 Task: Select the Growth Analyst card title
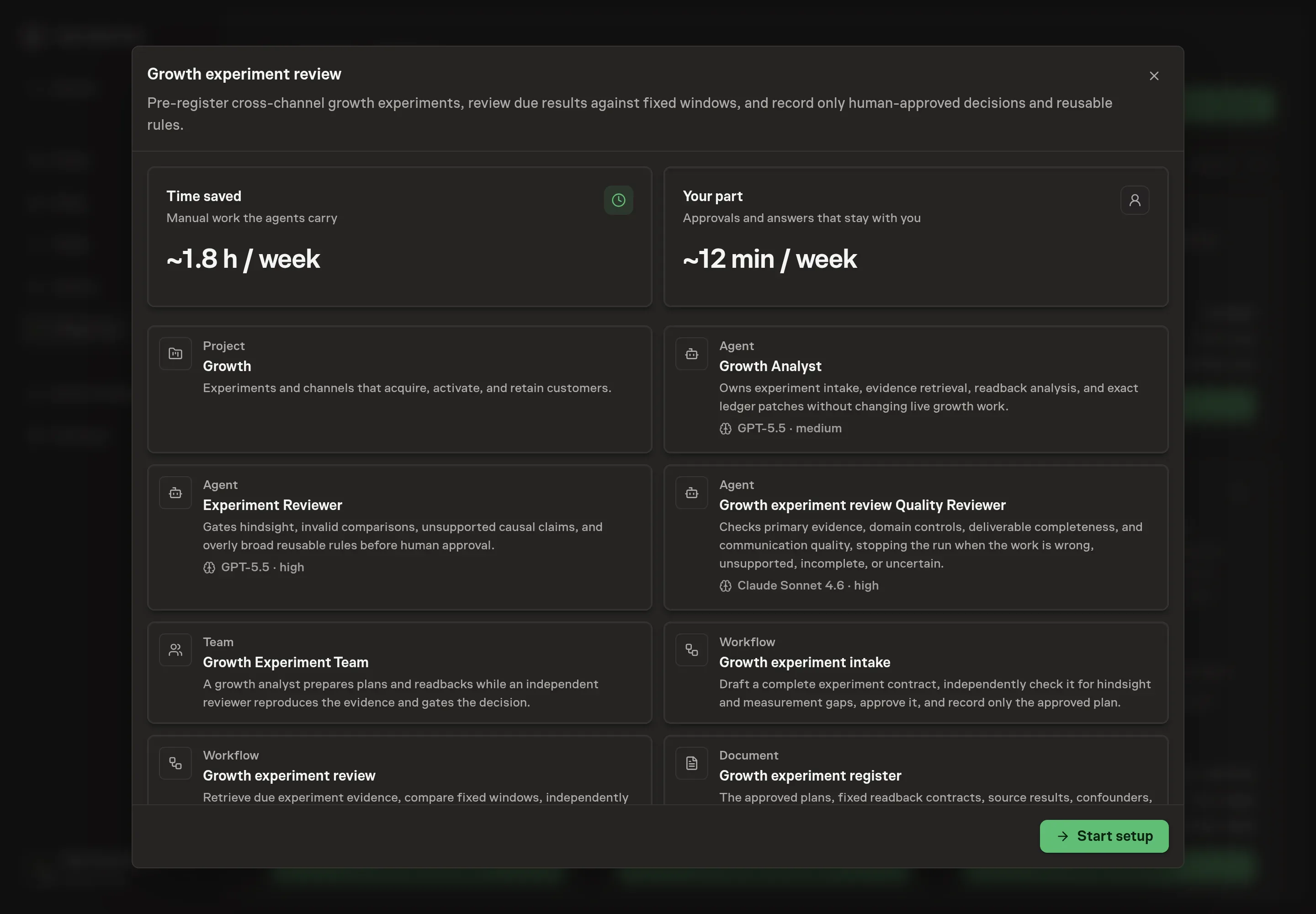click(x=769, y=366)
